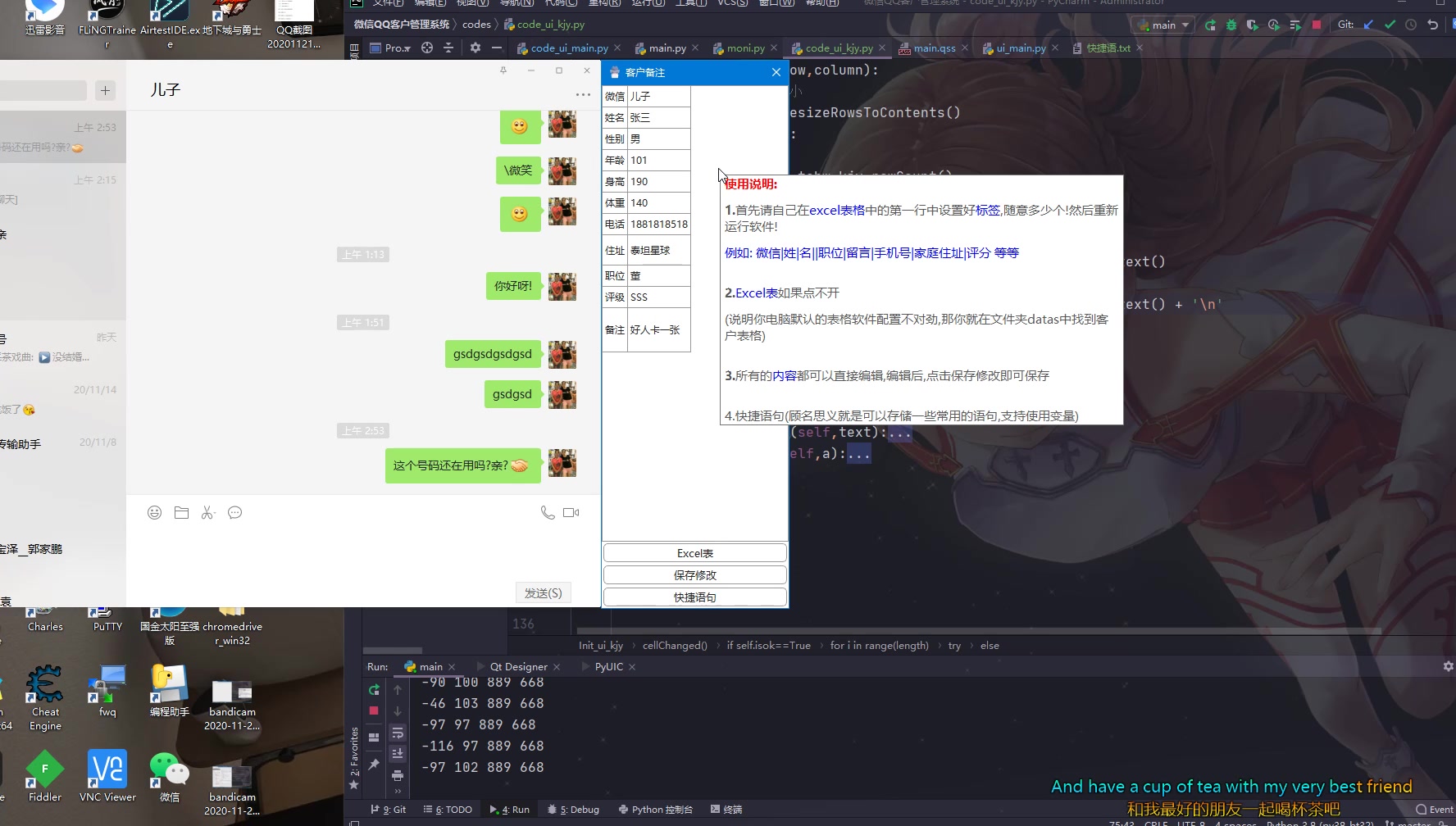Click the 快捷语句 button
Viewport: 1456px width, 826px height.
coord(695,597)
